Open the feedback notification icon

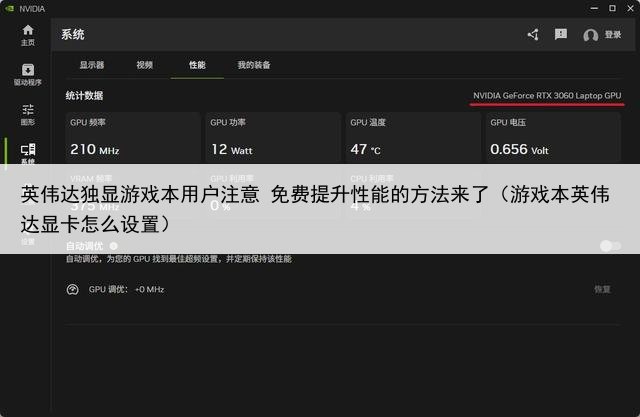[x=561, y=35]
